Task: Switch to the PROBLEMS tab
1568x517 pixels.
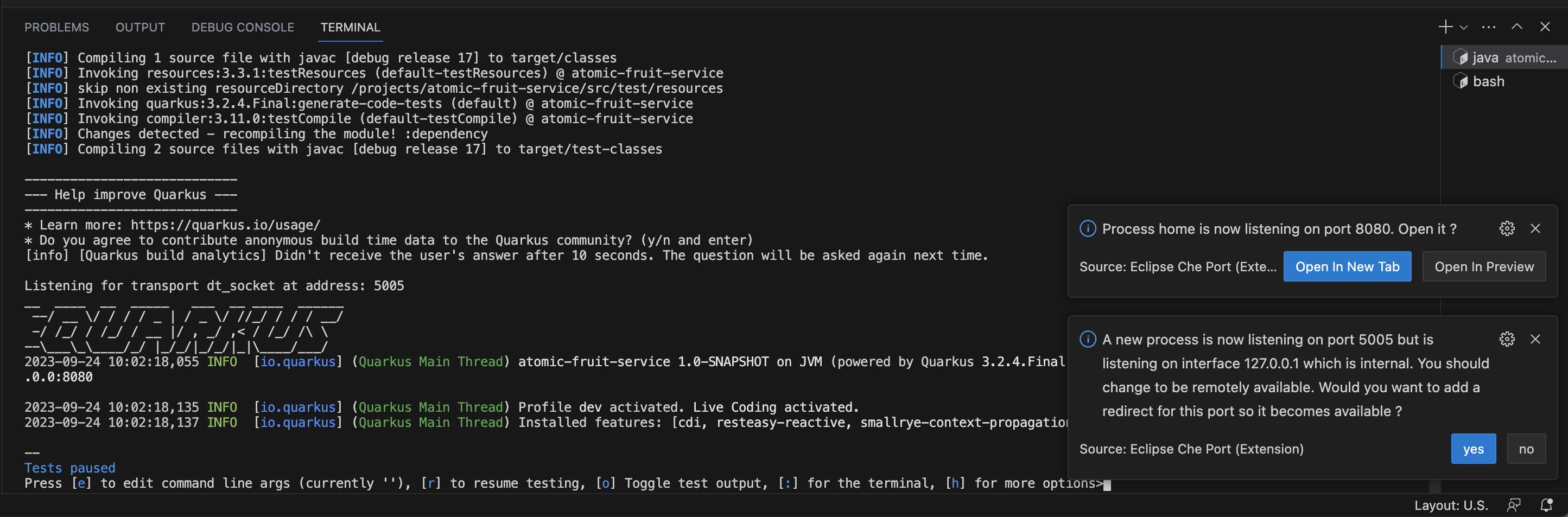Action: coord(56,27)
